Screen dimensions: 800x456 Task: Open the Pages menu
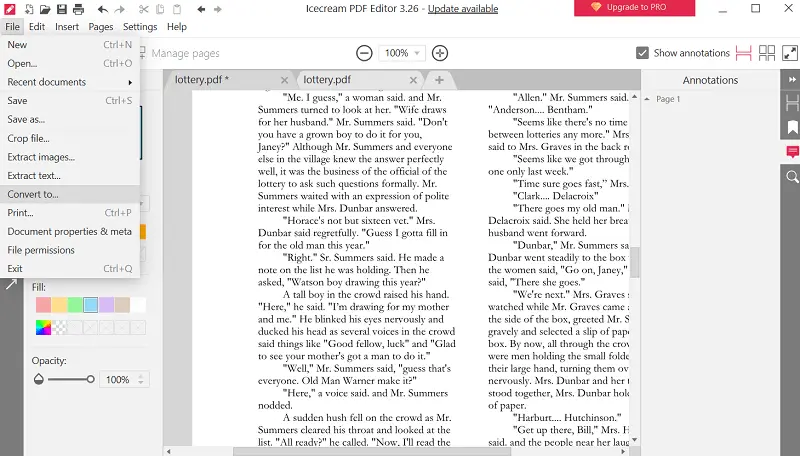pyautogui.click(x=101, y=27)
